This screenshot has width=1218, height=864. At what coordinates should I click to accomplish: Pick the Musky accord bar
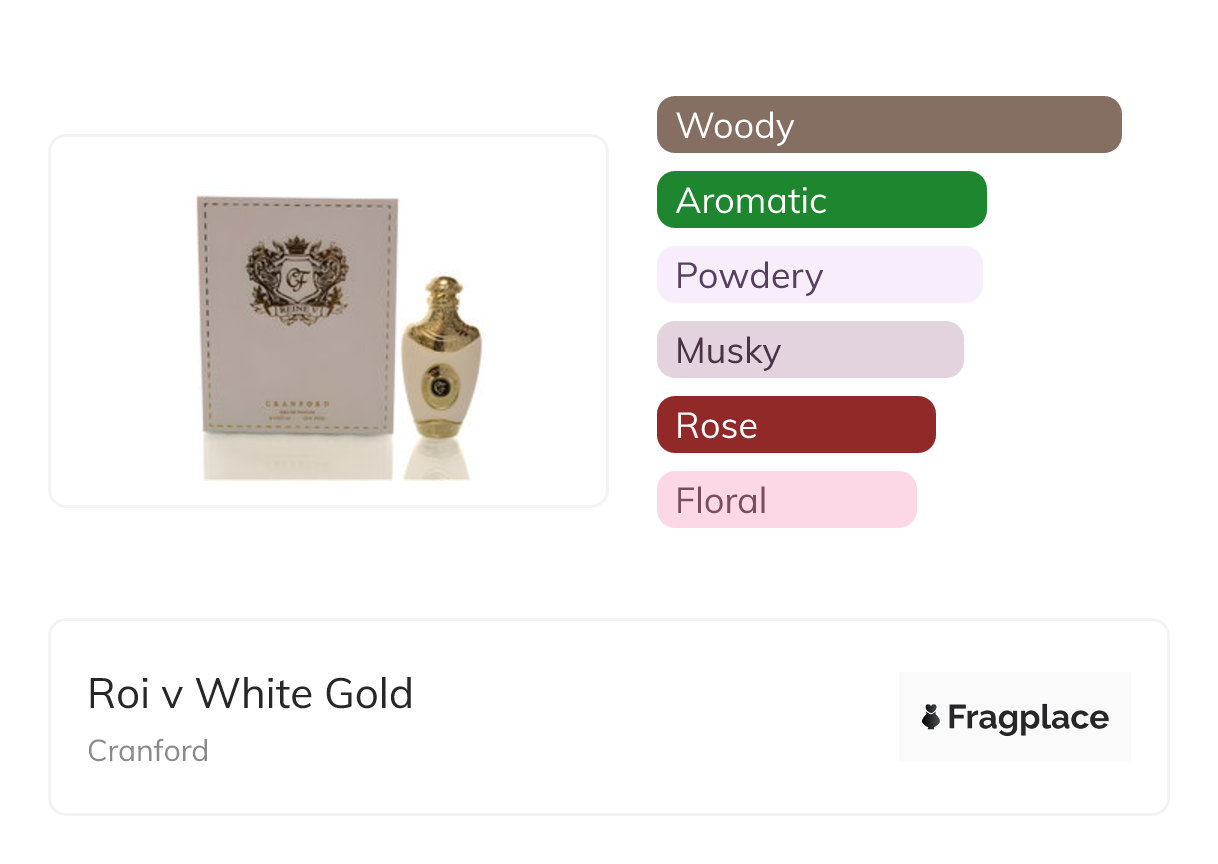point(809,350)
